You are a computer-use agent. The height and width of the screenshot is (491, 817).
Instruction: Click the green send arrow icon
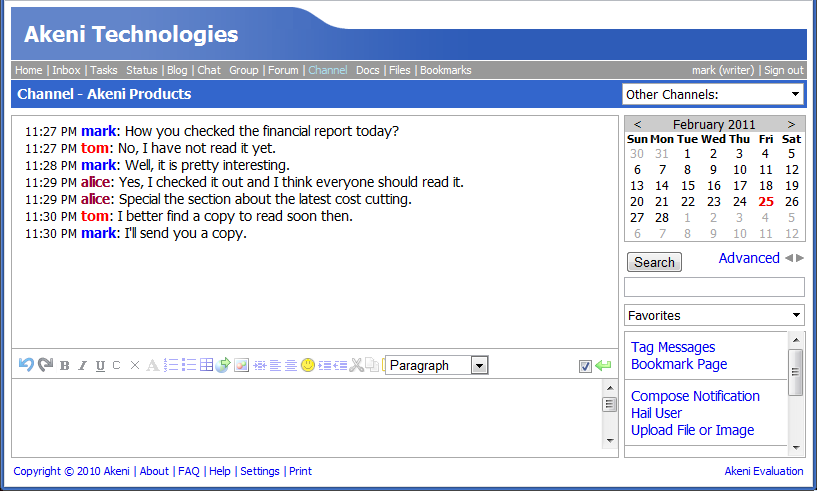[x=603, y=365]
